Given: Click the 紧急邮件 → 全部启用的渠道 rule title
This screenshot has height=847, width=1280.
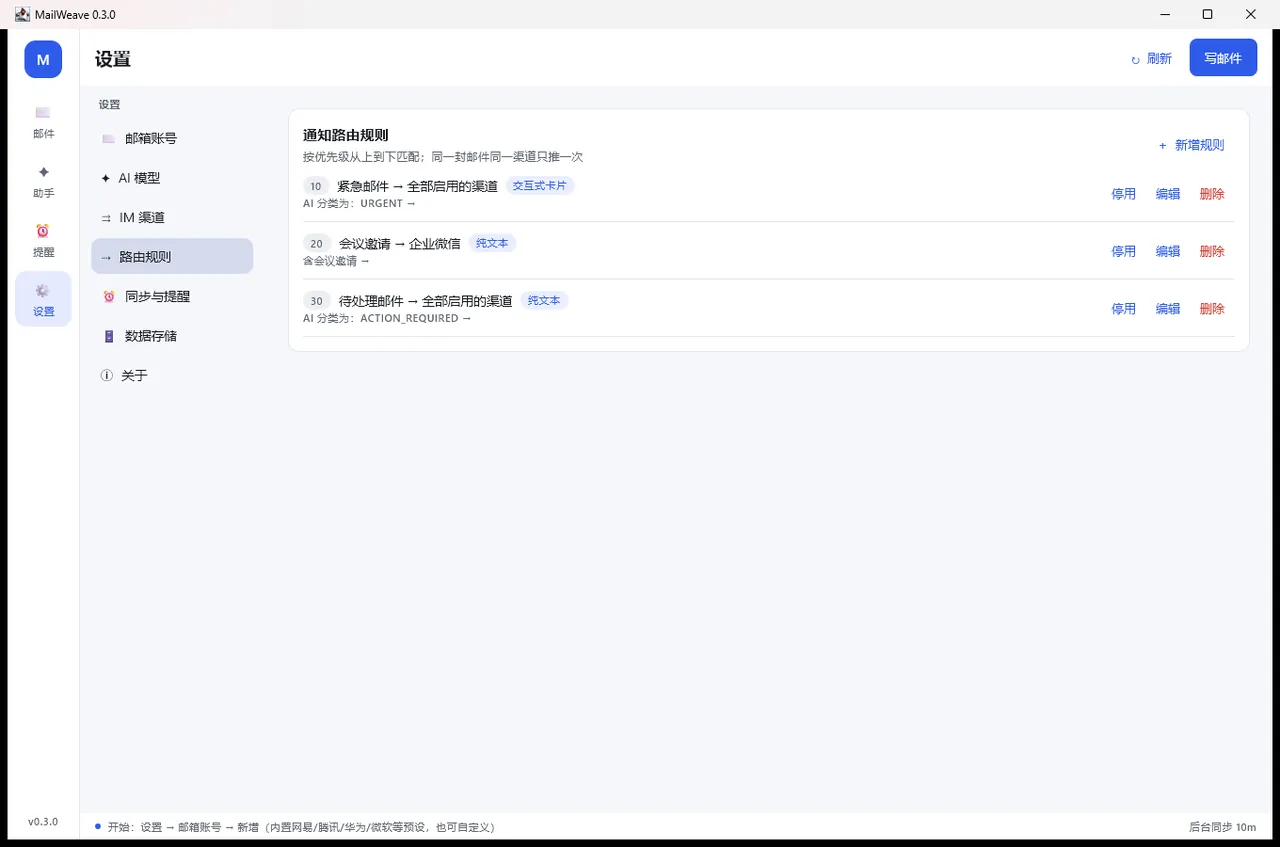Looking at the screenshot, I should pyautogui.click(x=417, y=186).
